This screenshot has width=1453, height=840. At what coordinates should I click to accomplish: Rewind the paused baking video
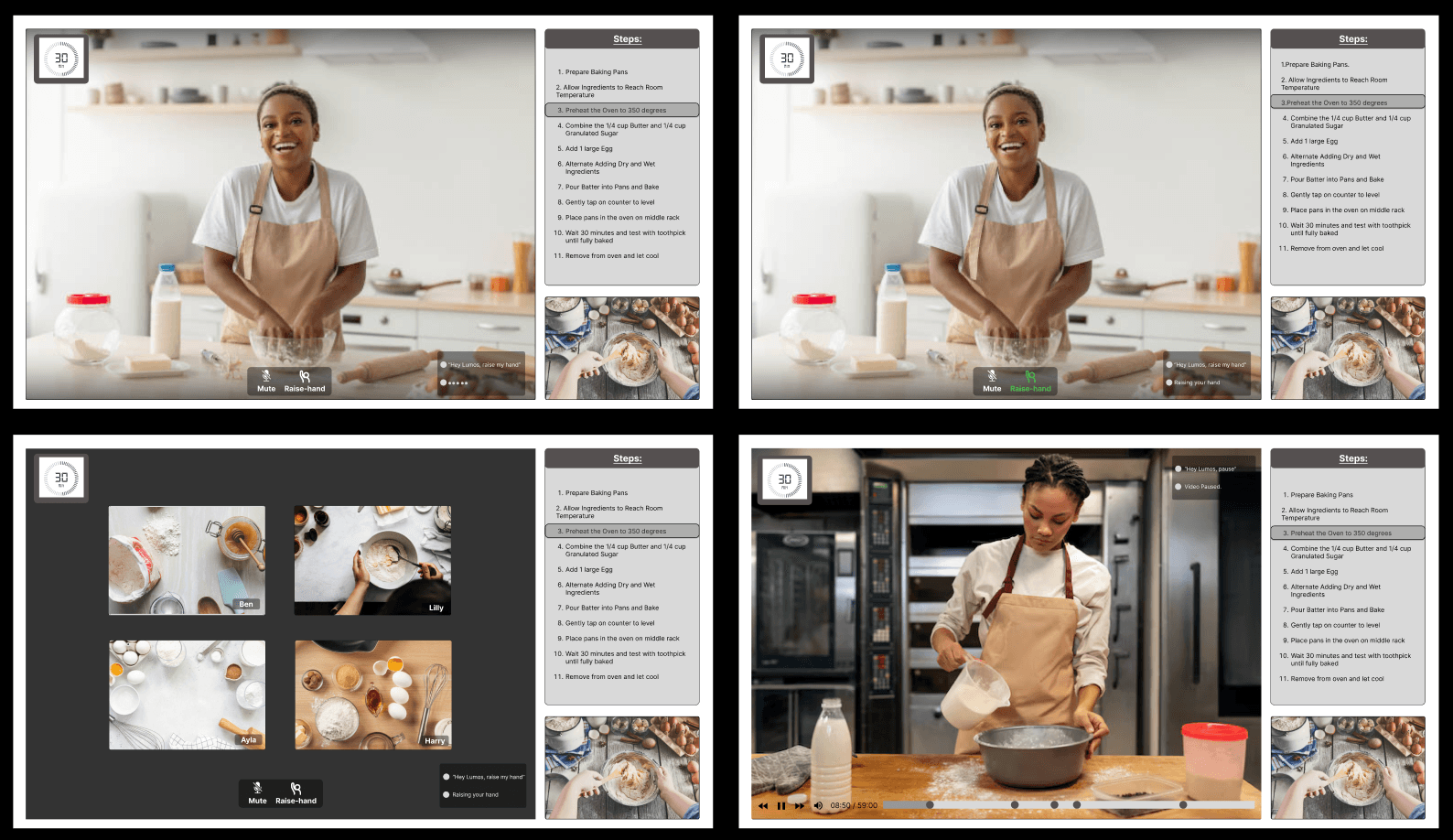click(763, 806)
